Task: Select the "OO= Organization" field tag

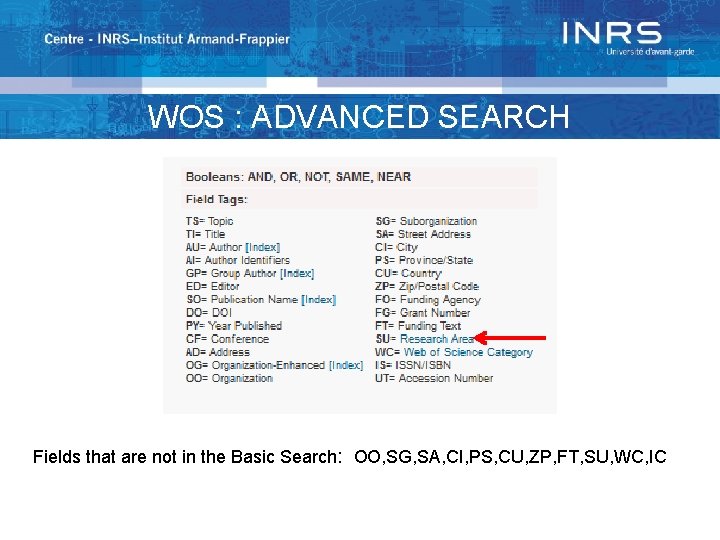Action: 230,379
